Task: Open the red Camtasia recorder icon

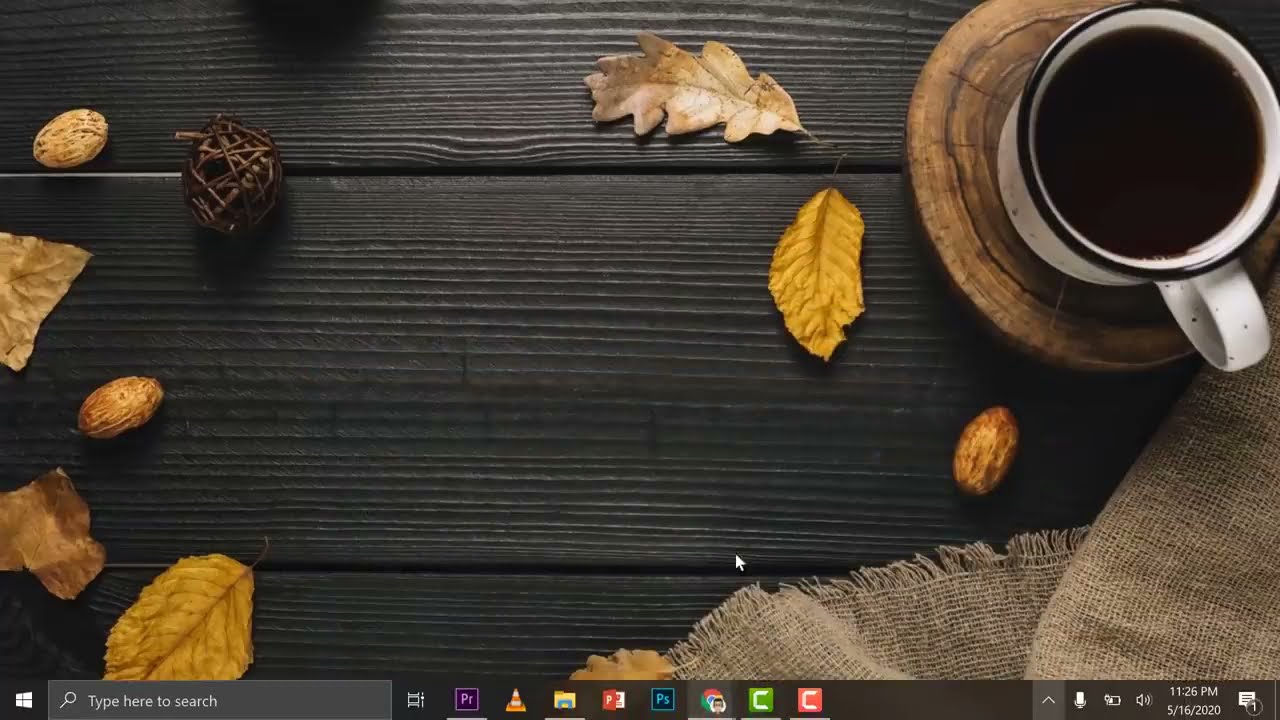Action: (810, 700)
